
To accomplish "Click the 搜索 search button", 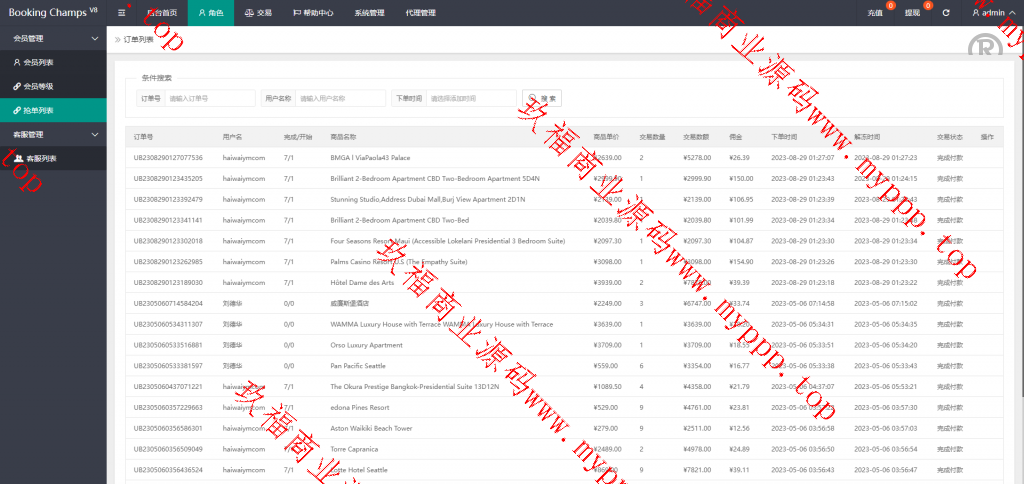I will [x=544, y=98].
